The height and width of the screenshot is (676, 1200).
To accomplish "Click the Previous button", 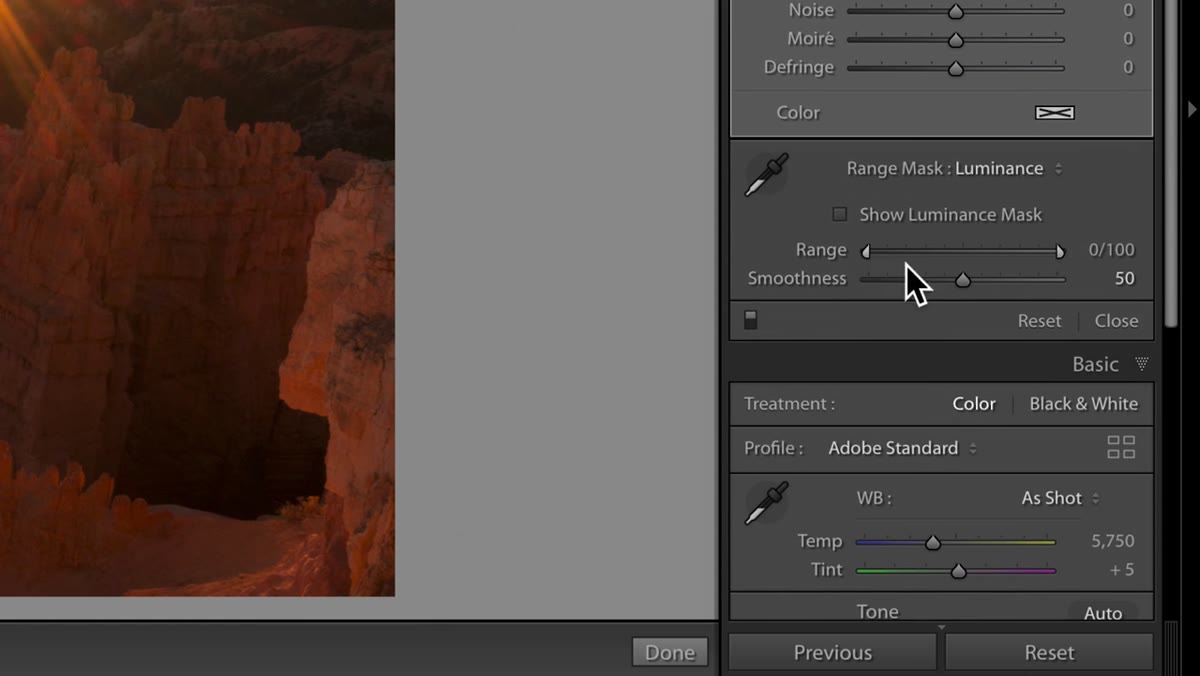I will pos(833,652).
